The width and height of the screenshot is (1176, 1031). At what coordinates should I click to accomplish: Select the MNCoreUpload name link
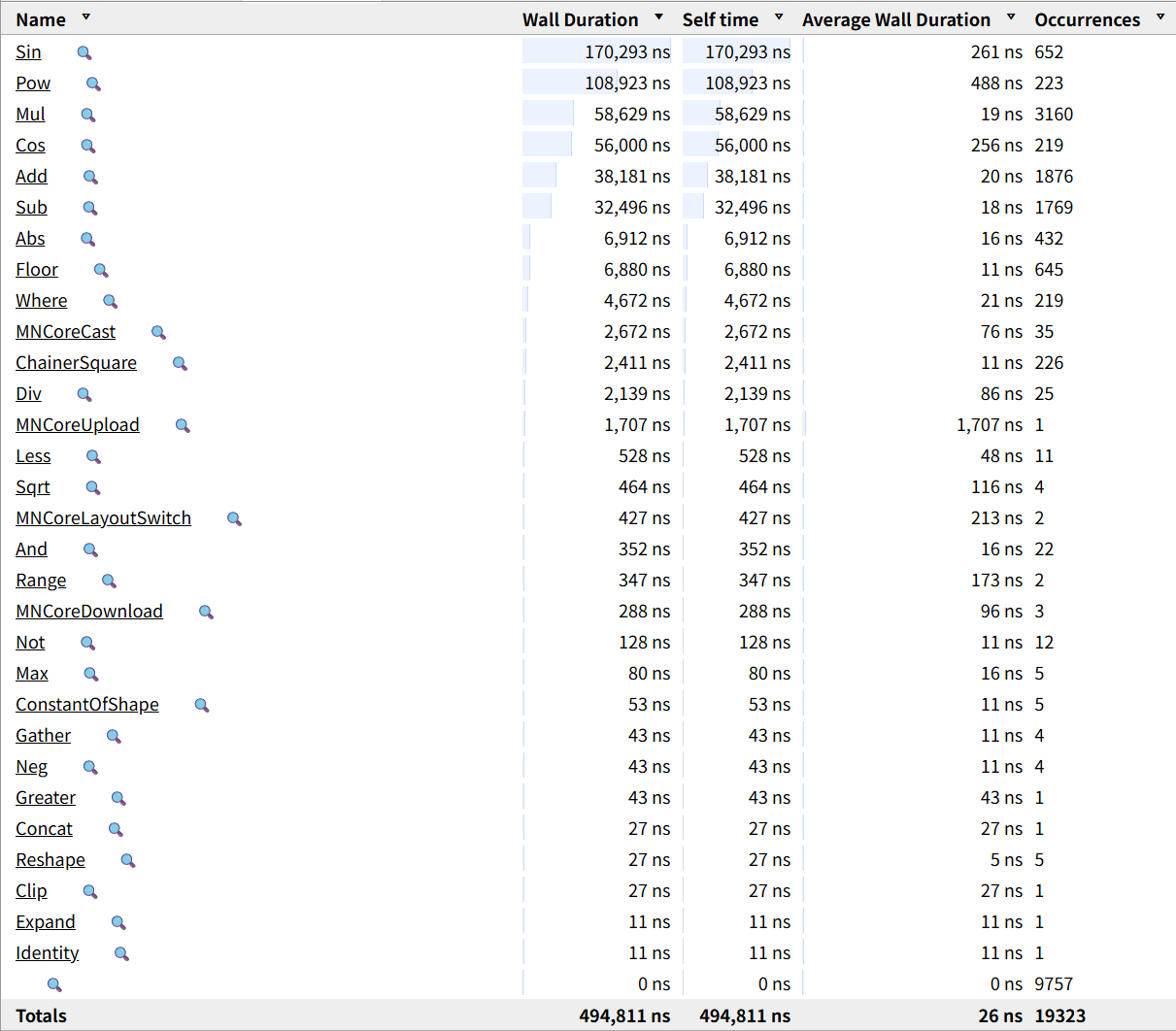click(x=78, y=425)
